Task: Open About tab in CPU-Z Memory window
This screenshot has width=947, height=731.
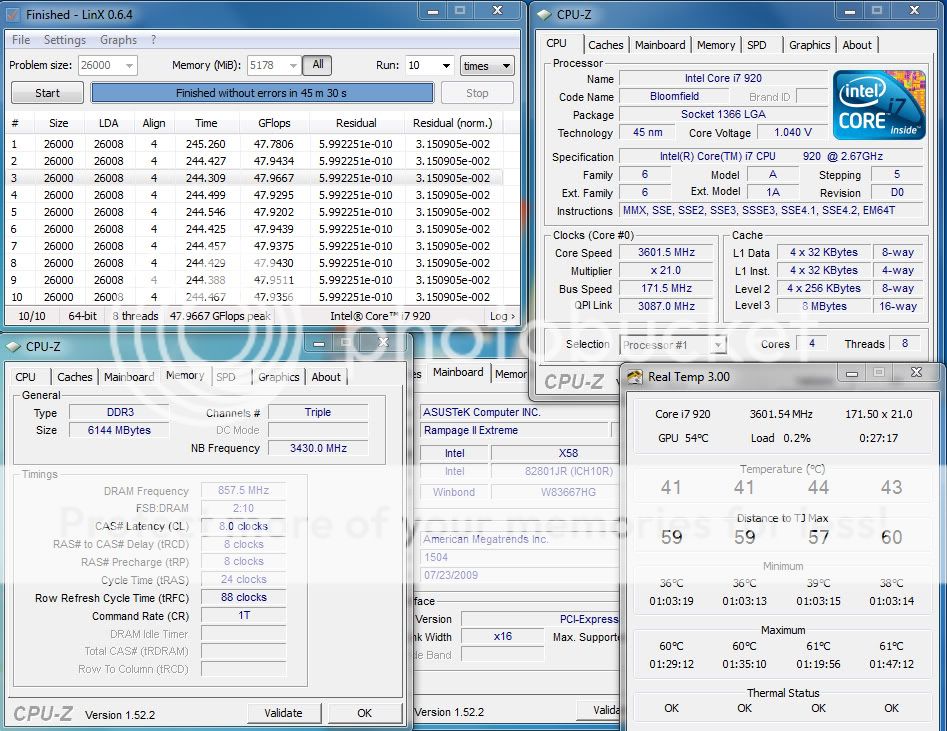Action: 326,377
